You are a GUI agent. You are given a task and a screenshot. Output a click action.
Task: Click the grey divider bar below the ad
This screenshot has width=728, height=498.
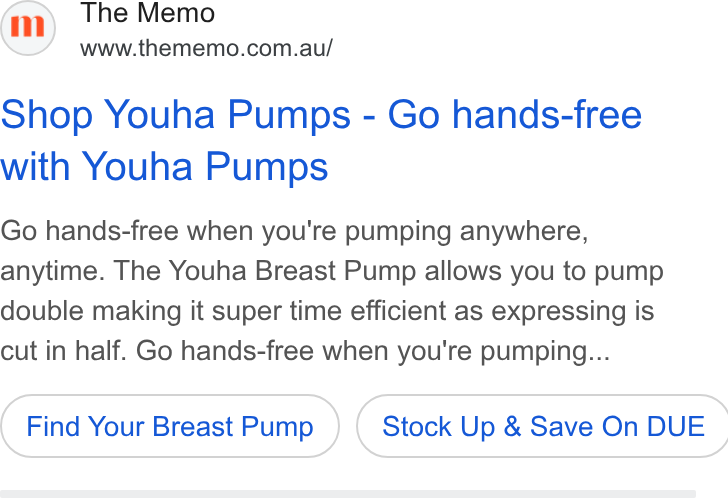(348, 494)
